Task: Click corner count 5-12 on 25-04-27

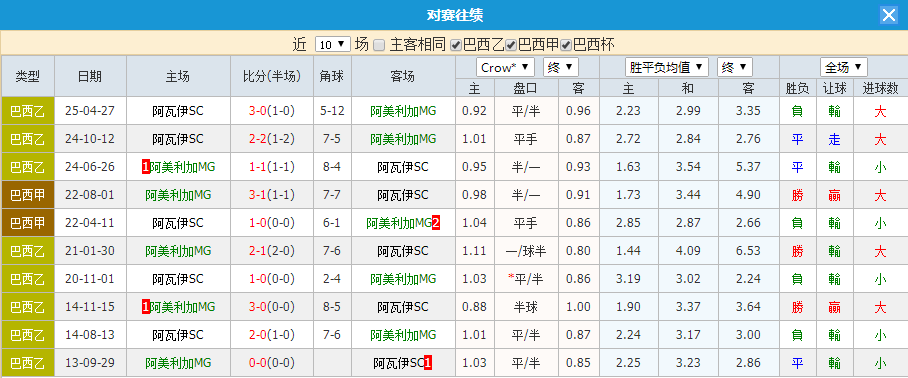Action: [x=332, y=111]
